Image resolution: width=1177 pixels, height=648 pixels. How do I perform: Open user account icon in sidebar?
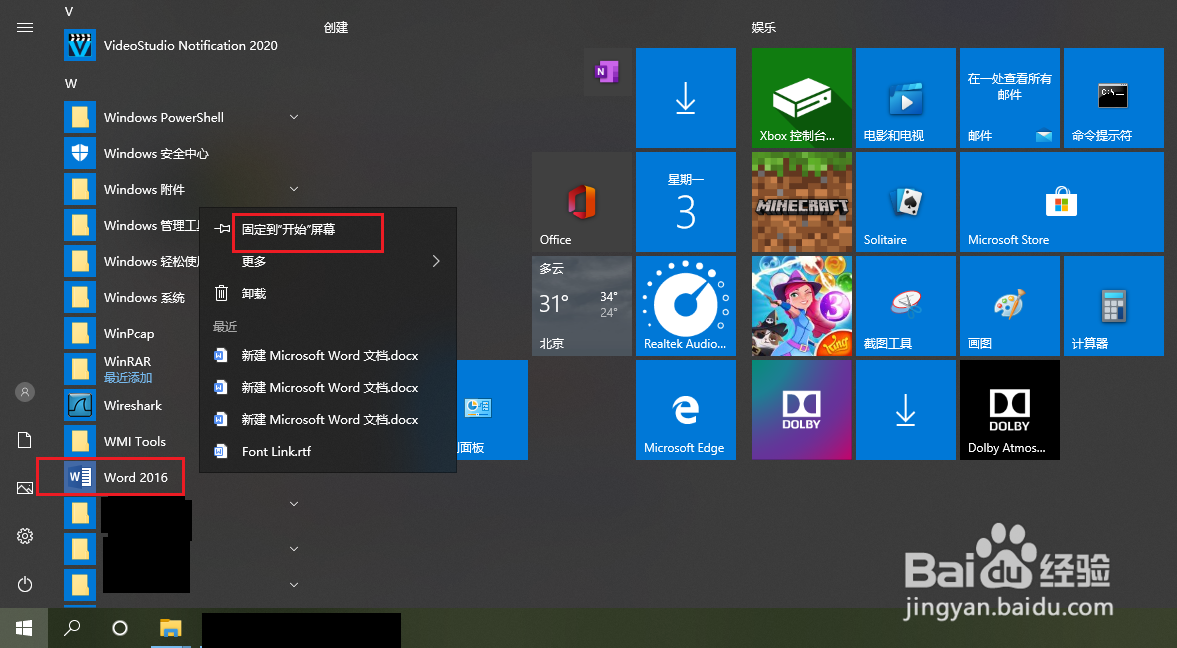(x=25, y=392)
